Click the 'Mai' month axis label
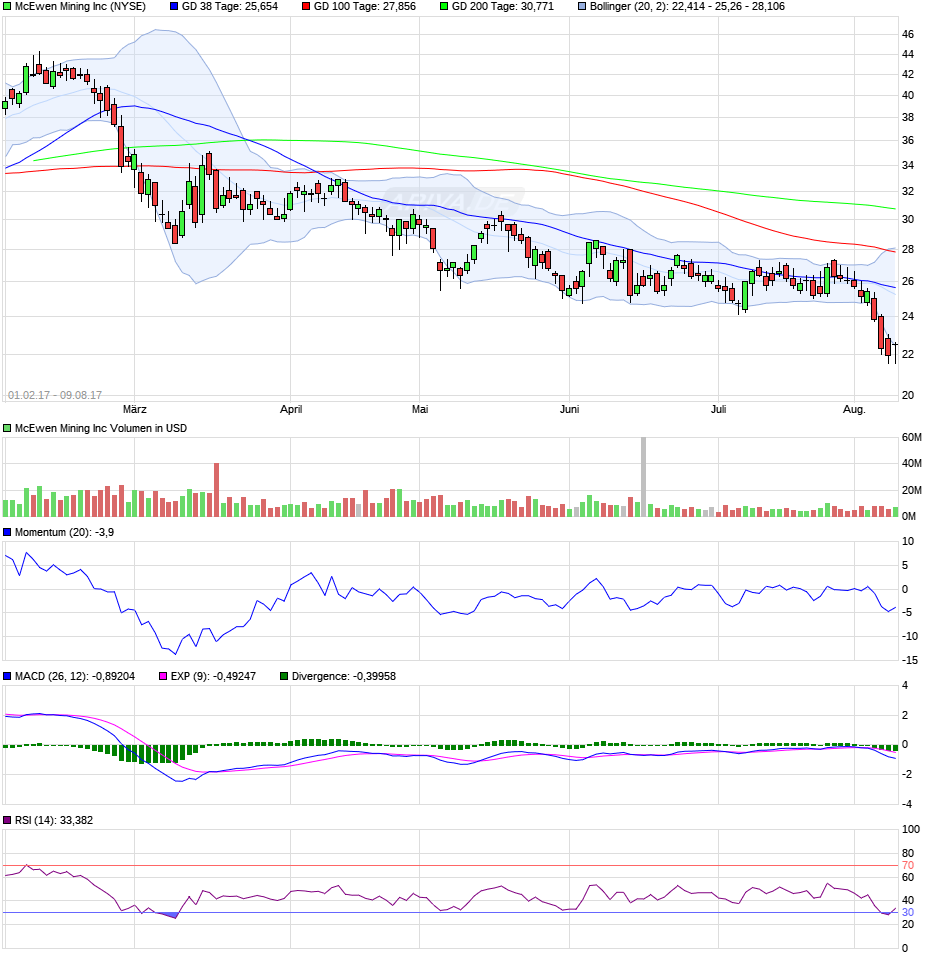 coord(420,409)
